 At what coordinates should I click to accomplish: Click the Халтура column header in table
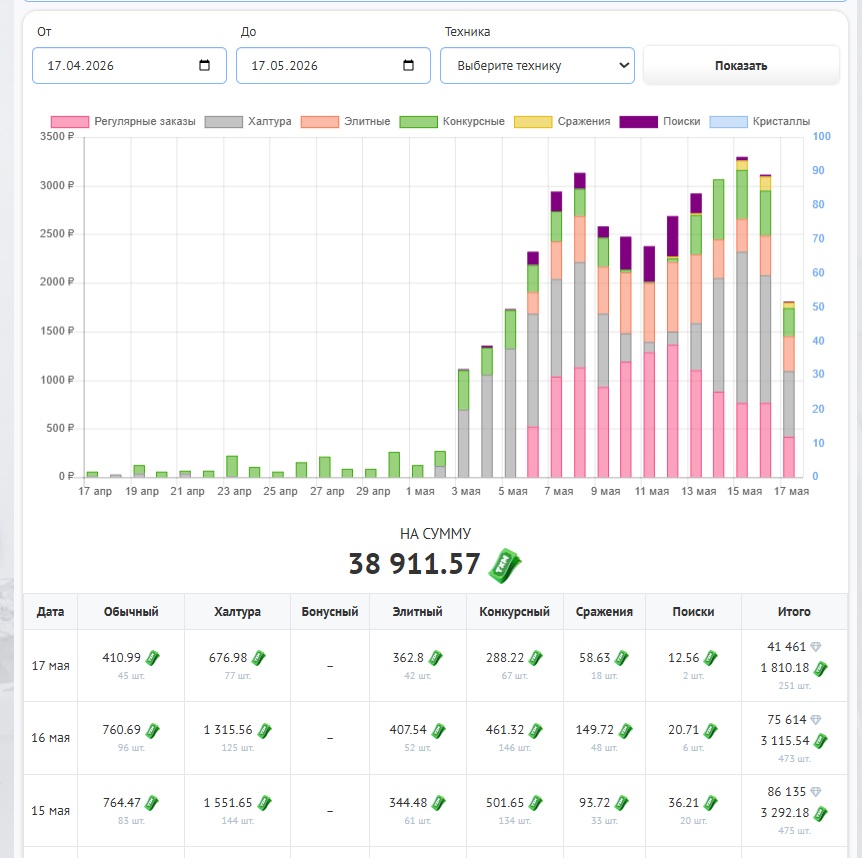[x=237, y=611]
